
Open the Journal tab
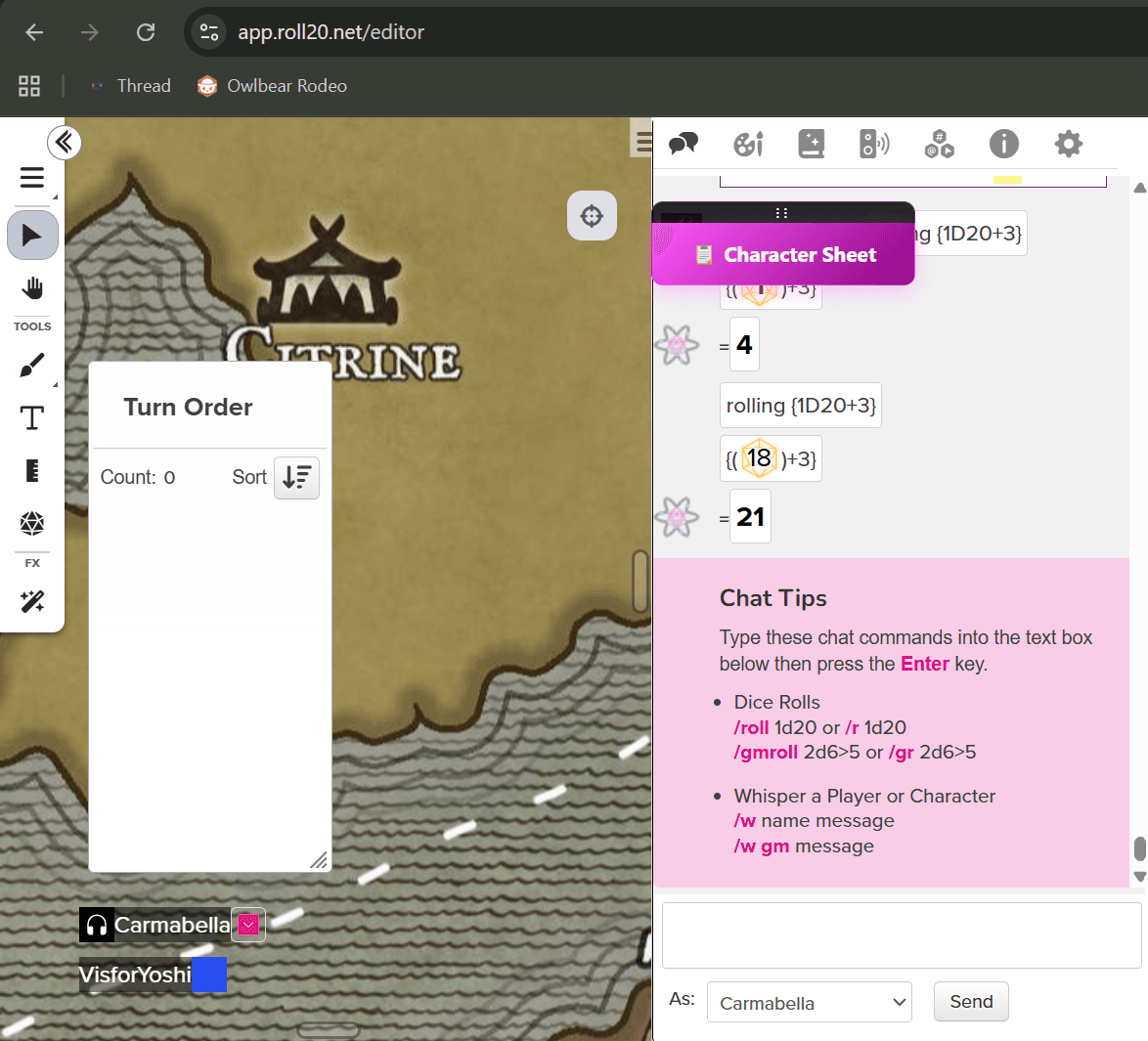point(812,144)
